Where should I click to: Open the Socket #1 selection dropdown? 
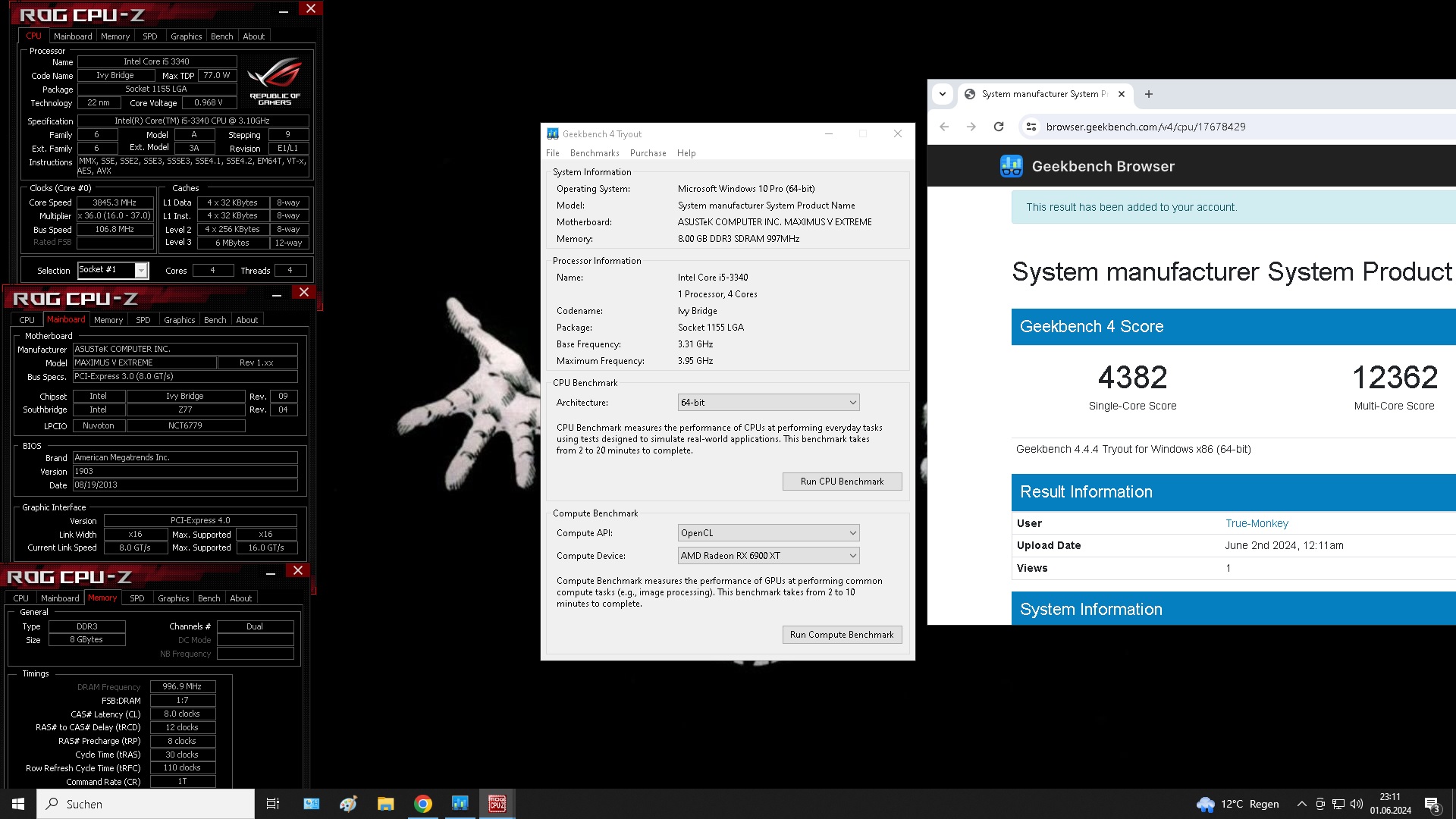point(113,270)
